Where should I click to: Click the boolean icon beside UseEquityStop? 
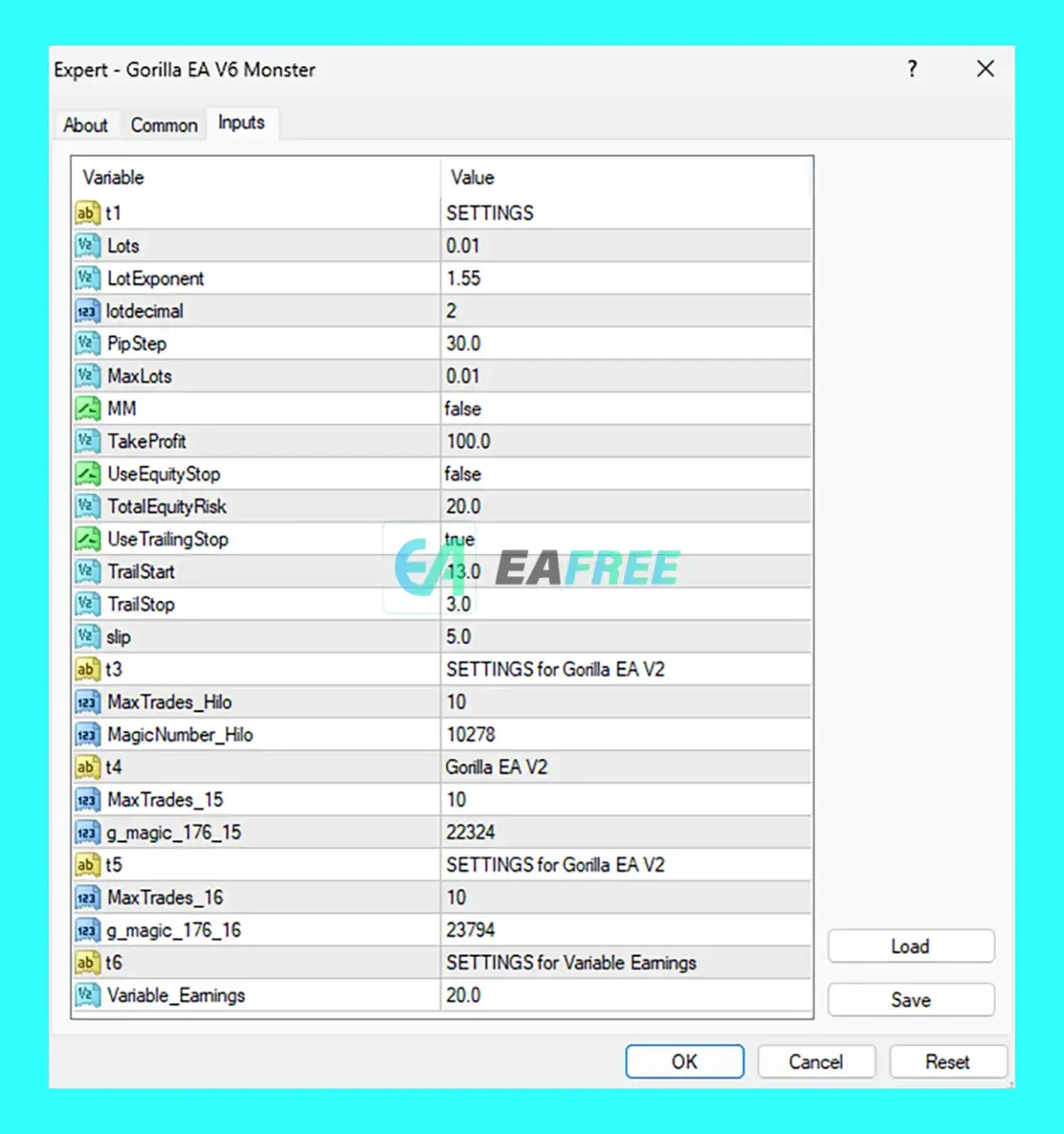(x=87, y=473)
